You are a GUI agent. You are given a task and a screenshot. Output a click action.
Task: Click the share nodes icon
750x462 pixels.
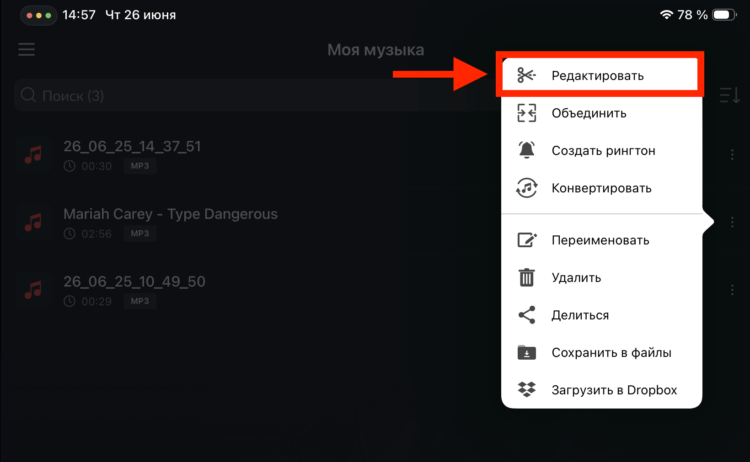pyautogui.click(x=527, y=315)
